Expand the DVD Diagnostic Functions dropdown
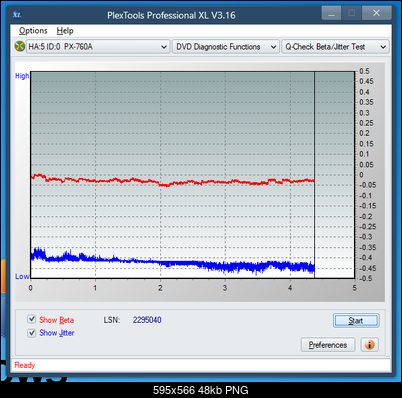Screen dimensions: 402x398 point(226,47)
